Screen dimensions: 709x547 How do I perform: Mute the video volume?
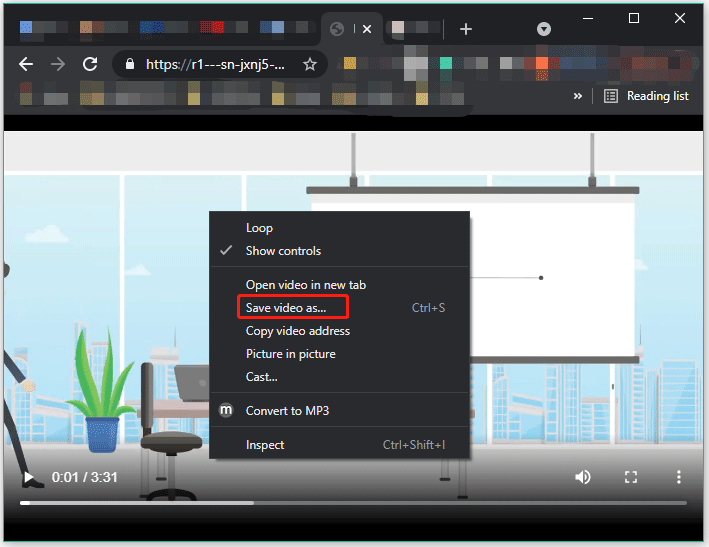[x=583, y=477]
